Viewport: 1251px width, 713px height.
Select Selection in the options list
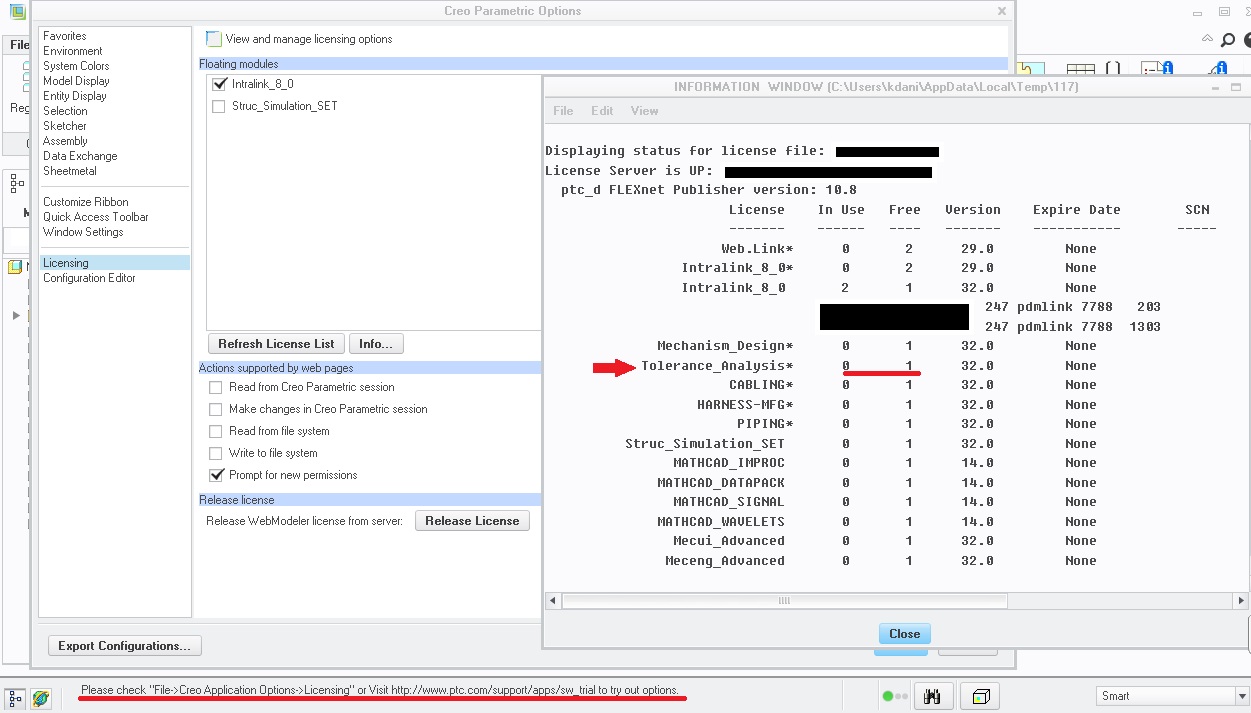(x=65, y=111)
